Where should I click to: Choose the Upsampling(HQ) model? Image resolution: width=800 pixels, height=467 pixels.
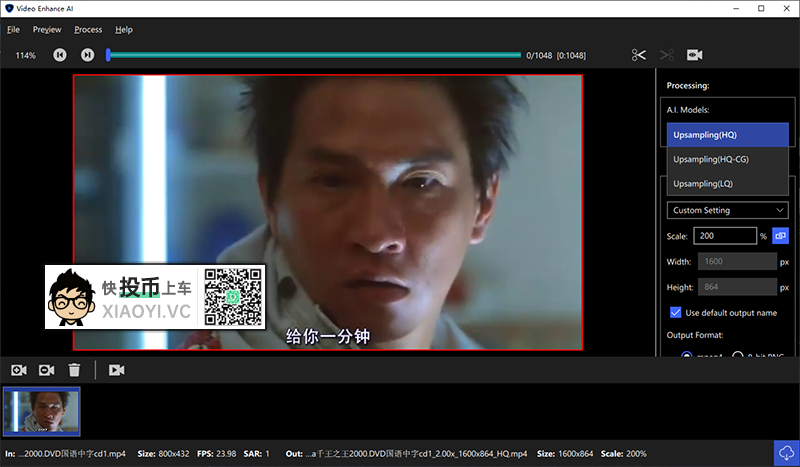(728, 135)
